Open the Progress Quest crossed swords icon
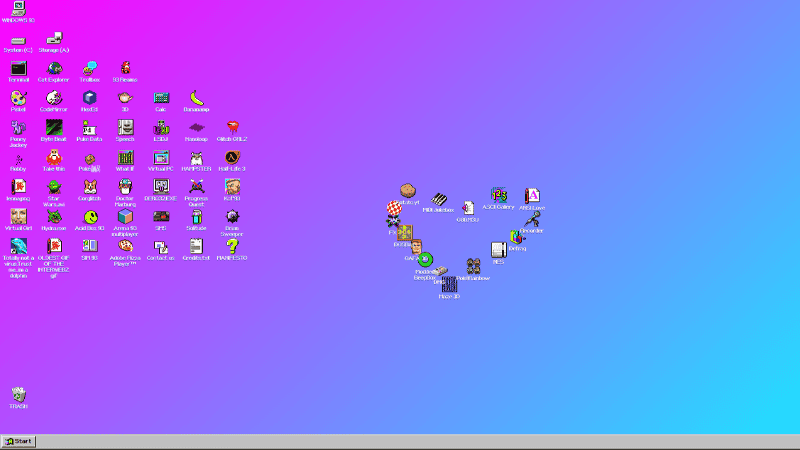Image resolution: width=800 pixels, height=450 pixels. point(196,187)
